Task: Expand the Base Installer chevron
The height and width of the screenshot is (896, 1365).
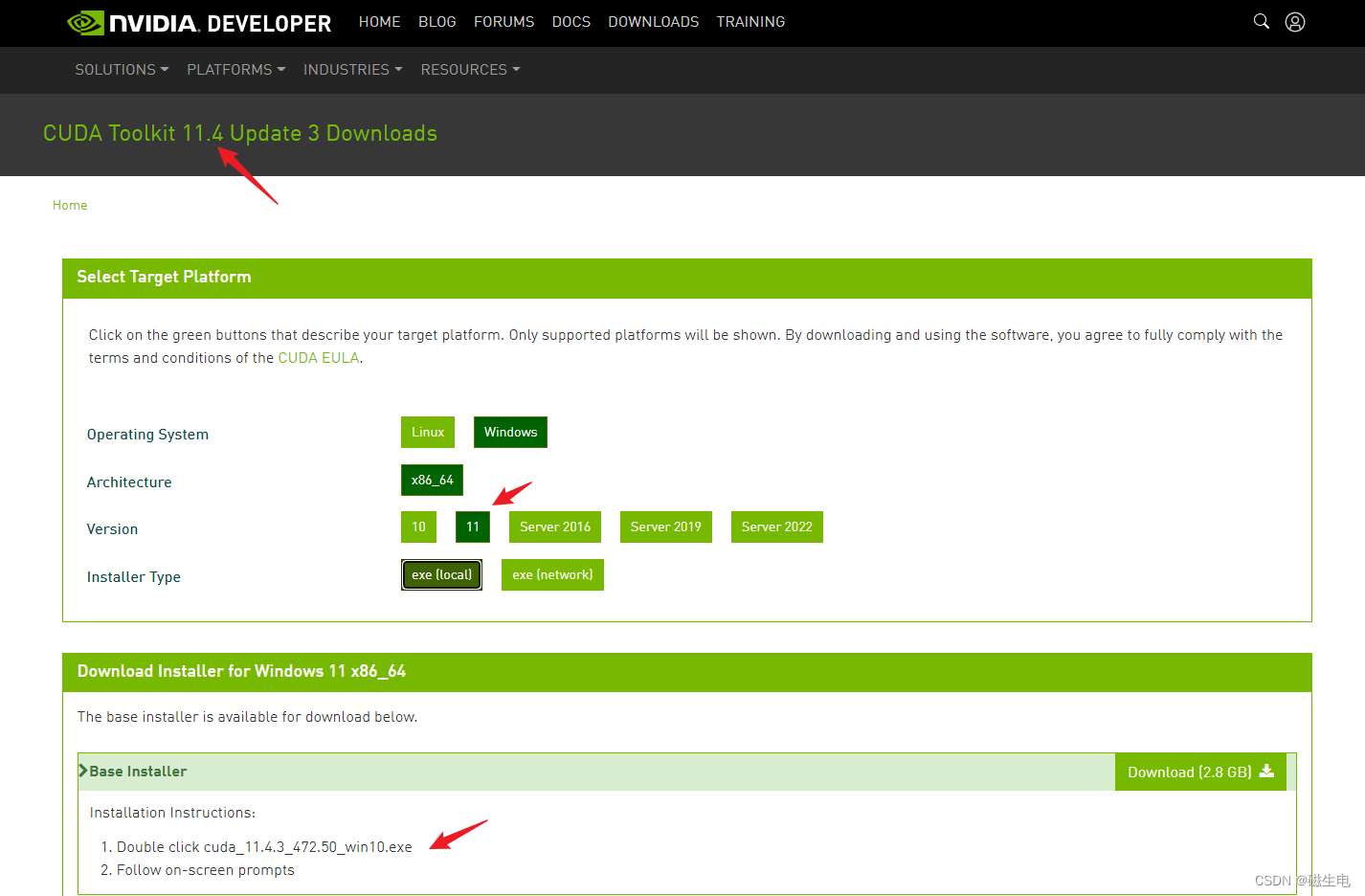Action: tap(83, 771)
